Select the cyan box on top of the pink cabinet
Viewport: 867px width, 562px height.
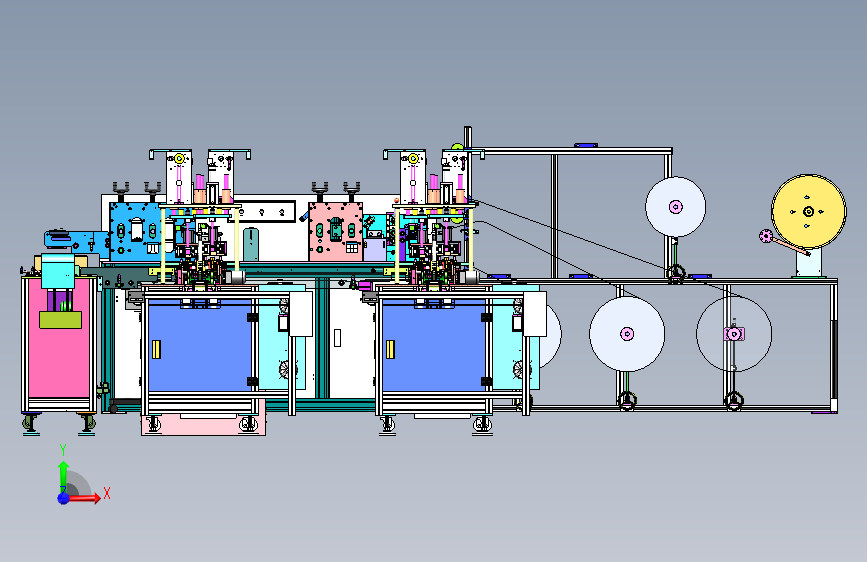point(58,272)
